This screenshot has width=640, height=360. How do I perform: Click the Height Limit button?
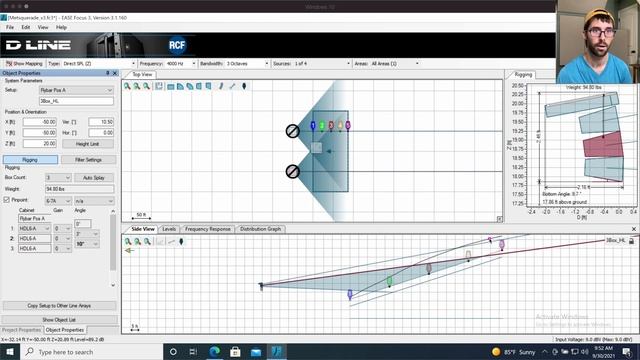[x=87, y=144]
